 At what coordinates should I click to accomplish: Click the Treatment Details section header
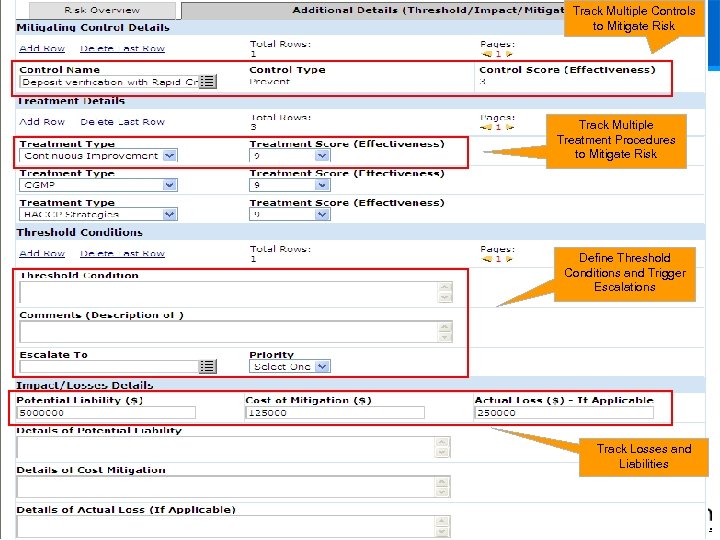pyautogui.click(x=71, y=101)
